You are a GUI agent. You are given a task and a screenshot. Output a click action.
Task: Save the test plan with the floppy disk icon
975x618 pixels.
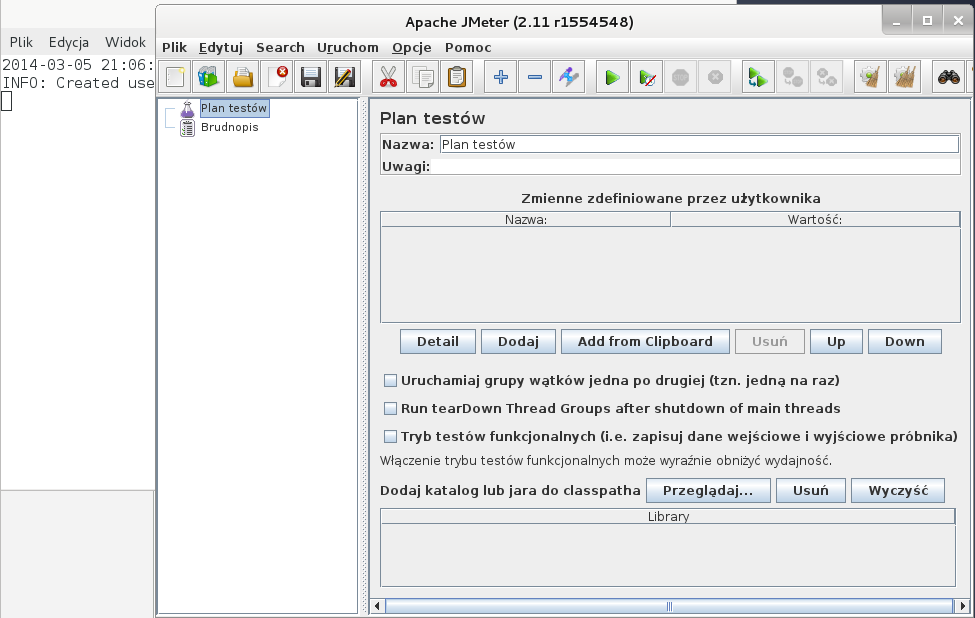tap(311, 77)
